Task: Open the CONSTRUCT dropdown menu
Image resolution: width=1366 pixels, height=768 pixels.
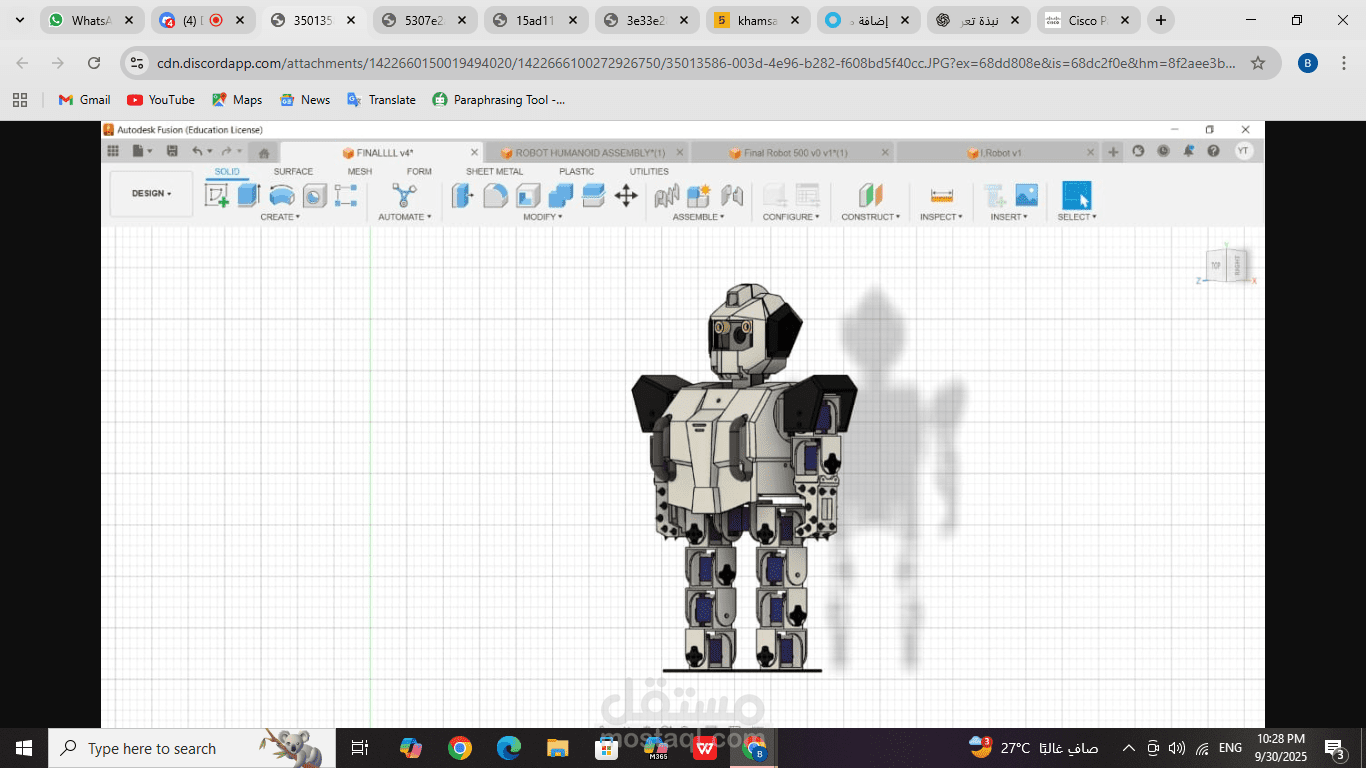Action: pos(870,217)
